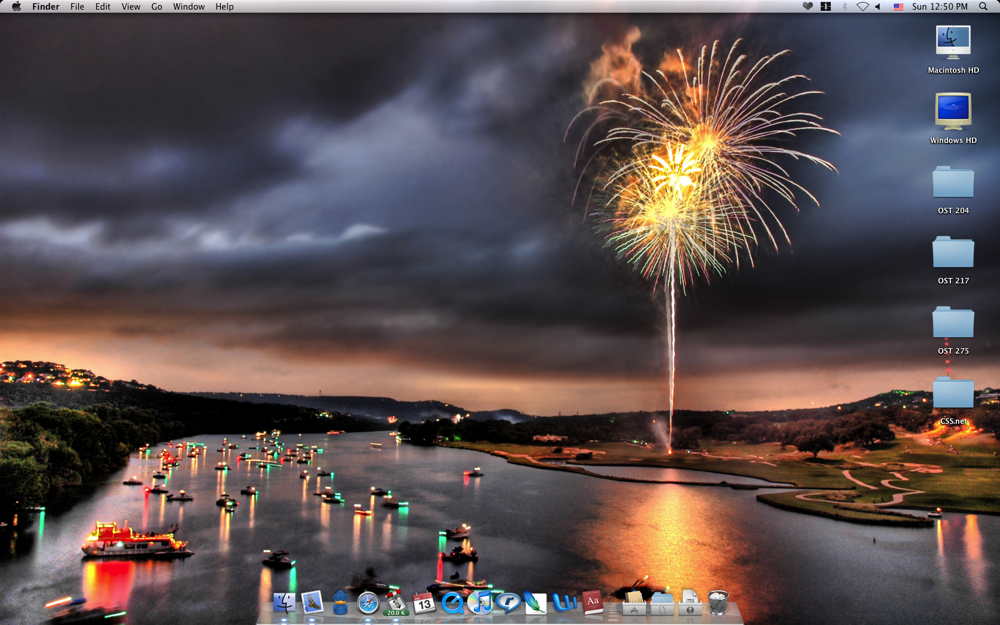Launch QuickTime Player from the dock
This screenshot has width=1000, height=625.
pyautogui.click(x=452, y=602)
